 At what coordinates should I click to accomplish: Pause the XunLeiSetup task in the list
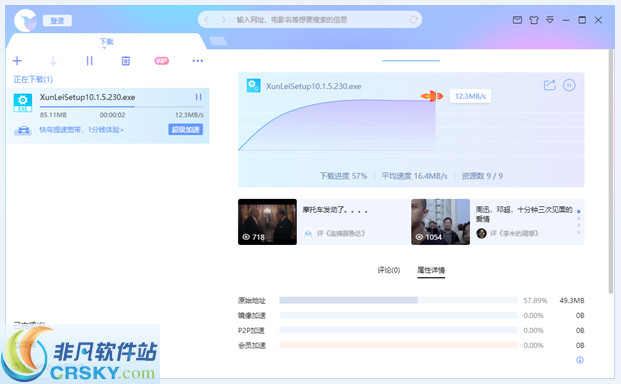pyautogui.click(x=198, y=97)
